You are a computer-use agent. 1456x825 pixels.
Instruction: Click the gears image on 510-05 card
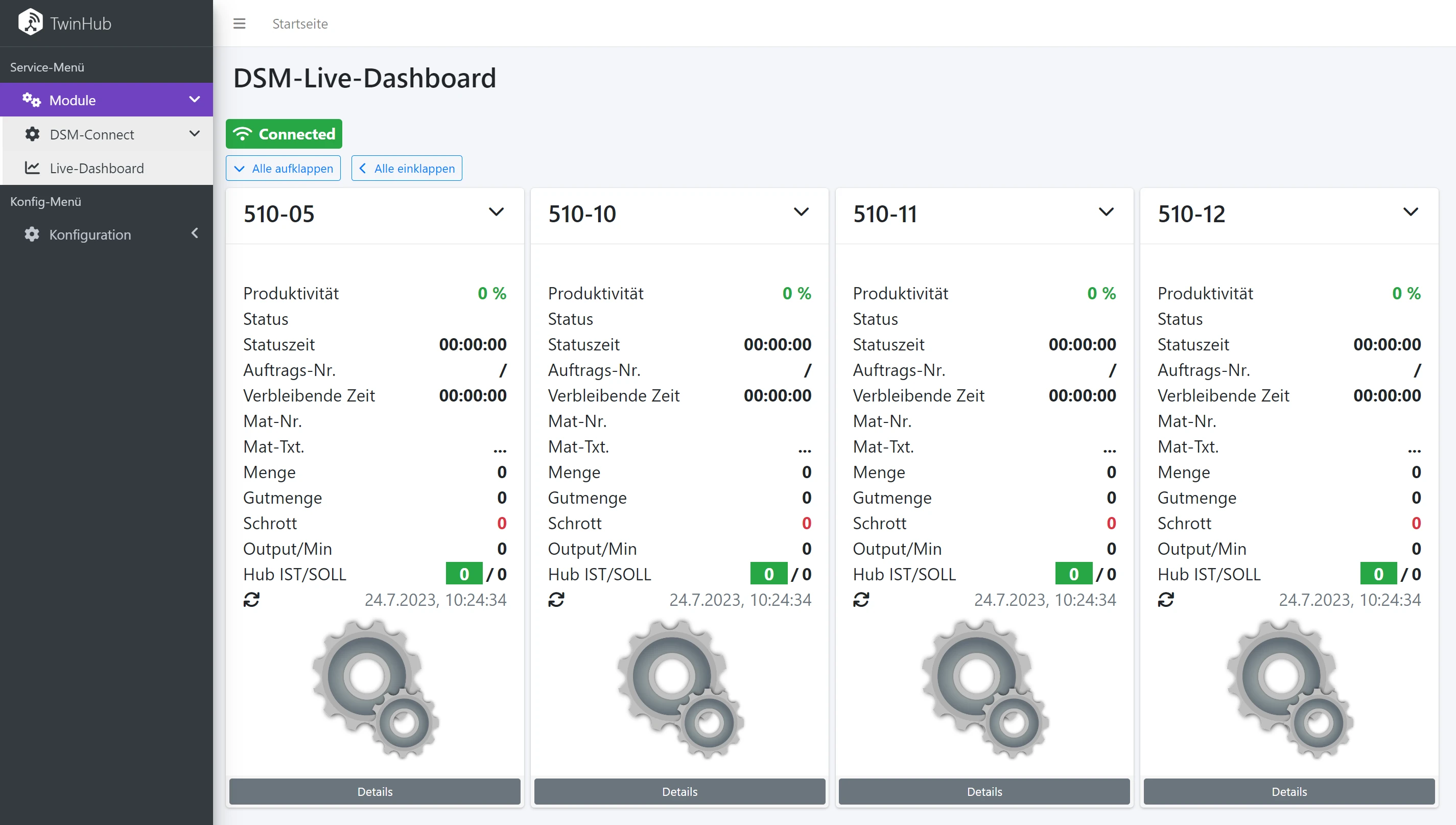tap(375, 689)
